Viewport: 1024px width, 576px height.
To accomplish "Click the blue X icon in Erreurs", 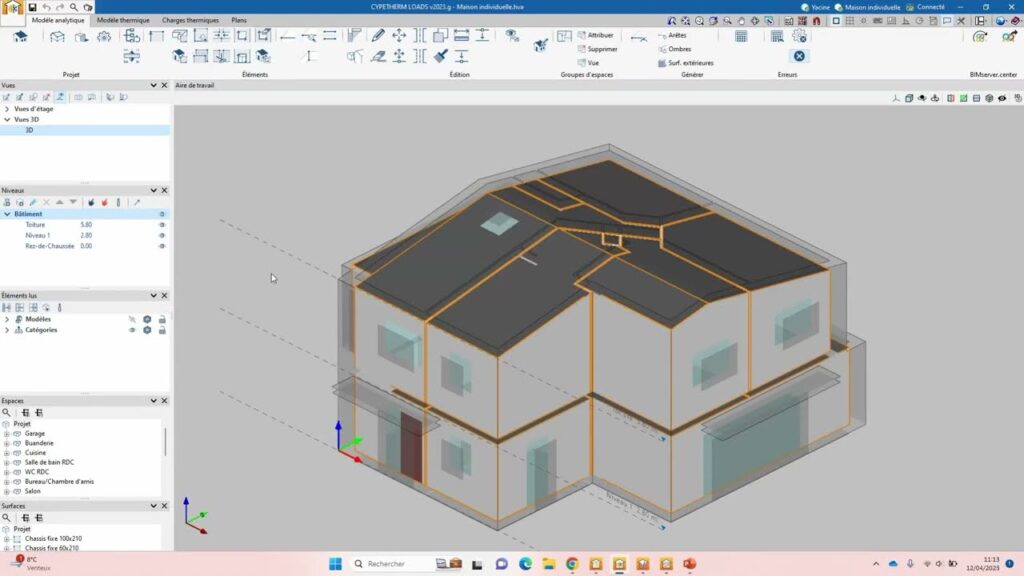I will tap(799, 56).
